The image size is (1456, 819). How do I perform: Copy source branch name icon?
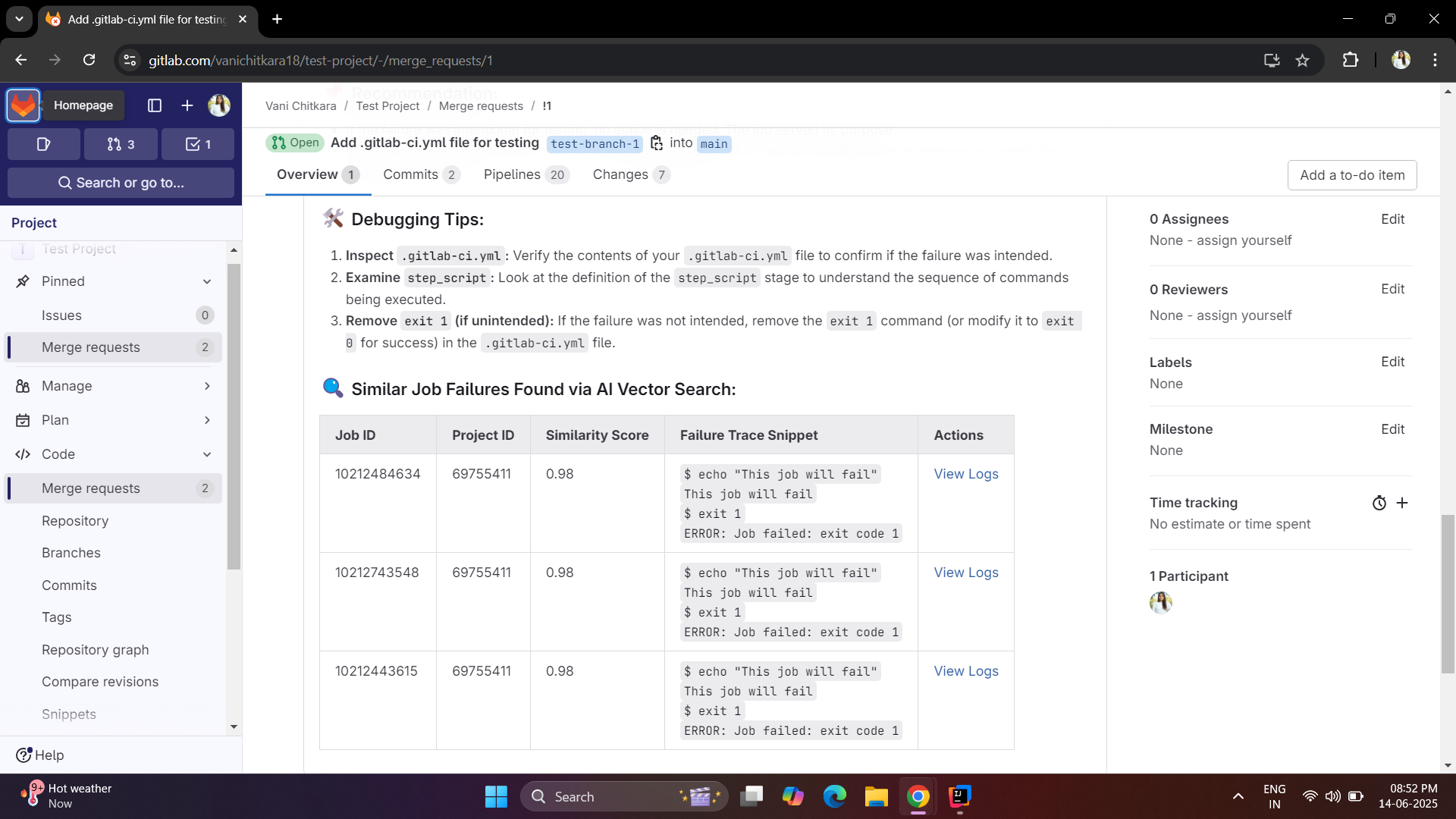coord(657,143)
